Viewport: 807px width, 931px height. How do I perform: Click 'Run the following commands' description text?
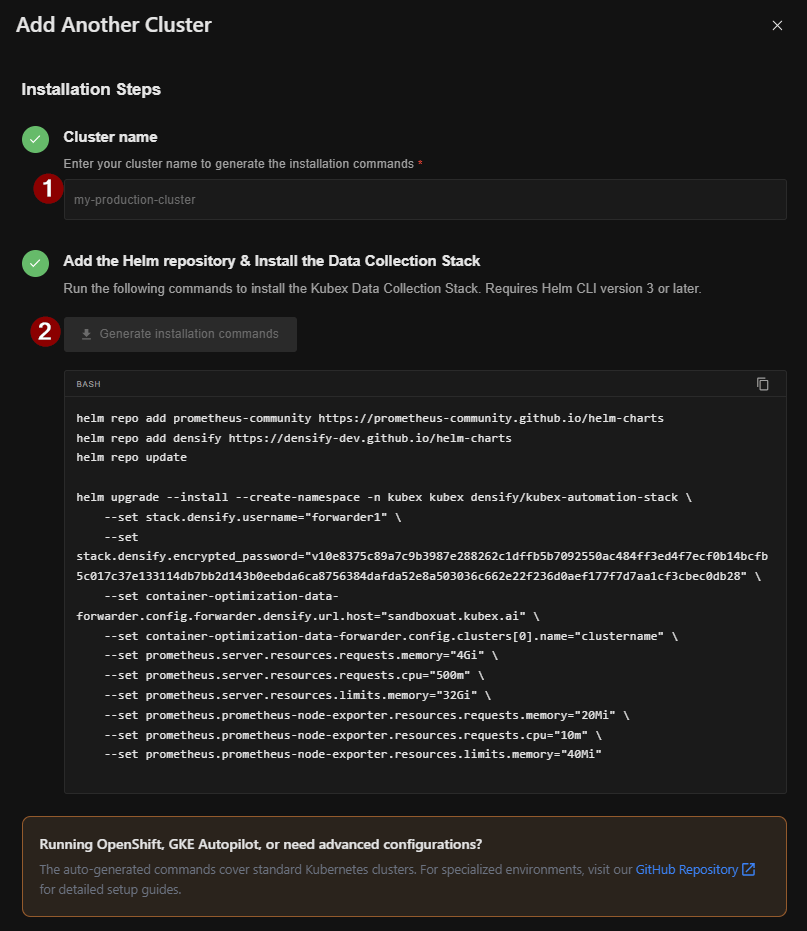(x=382, y=289)
